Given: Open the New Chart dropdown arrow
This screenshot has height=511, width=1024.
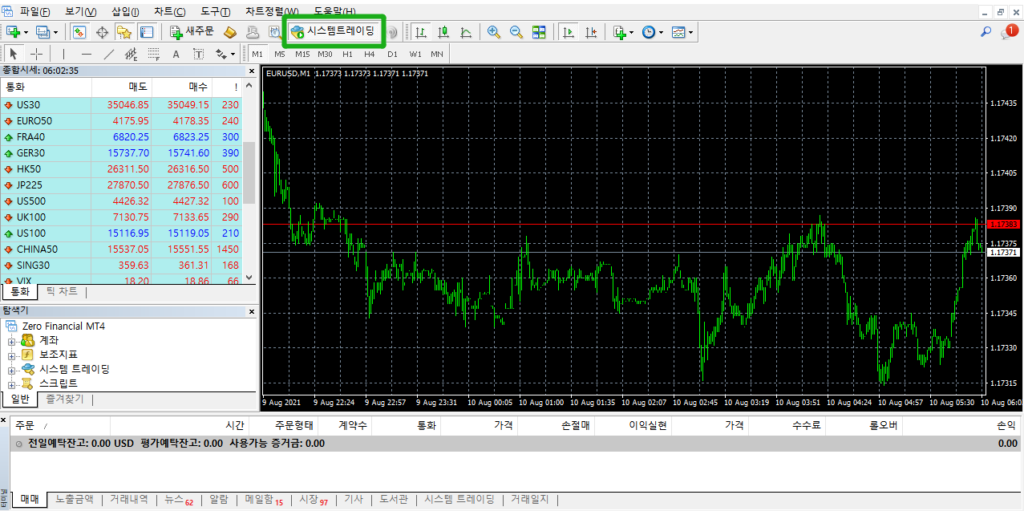Looking at the screenshot, I should (26, 31).
